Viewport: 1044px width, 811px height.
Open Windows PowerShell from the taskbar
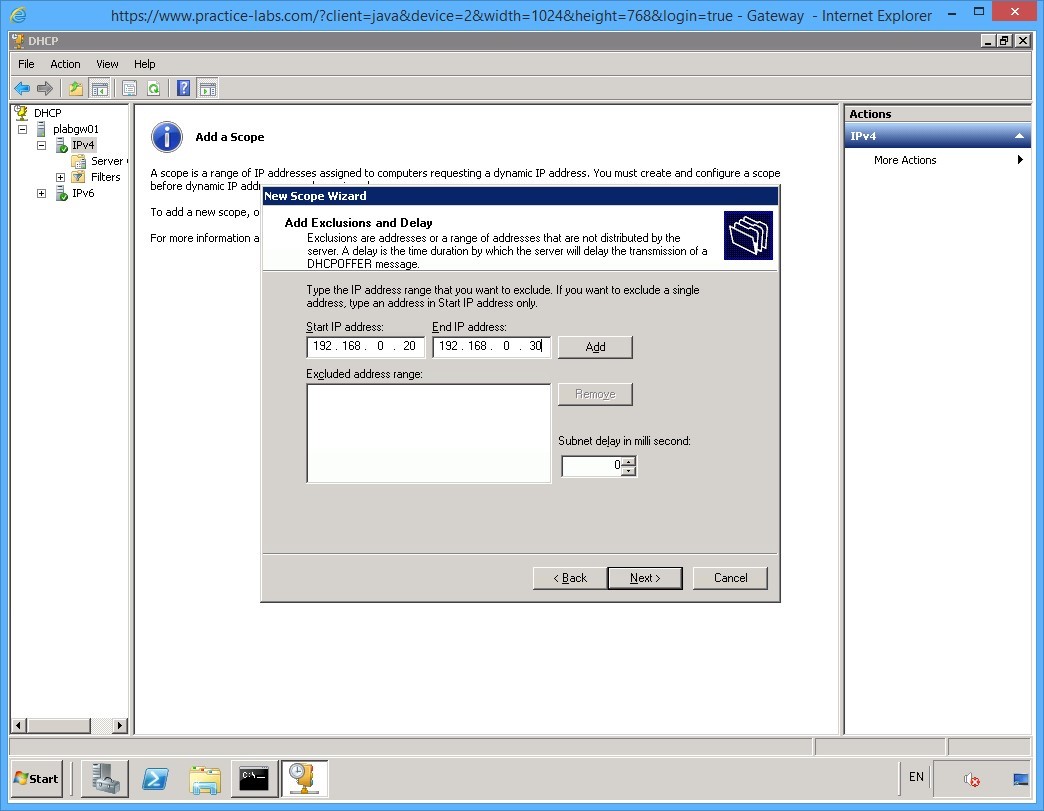[155, 778]
